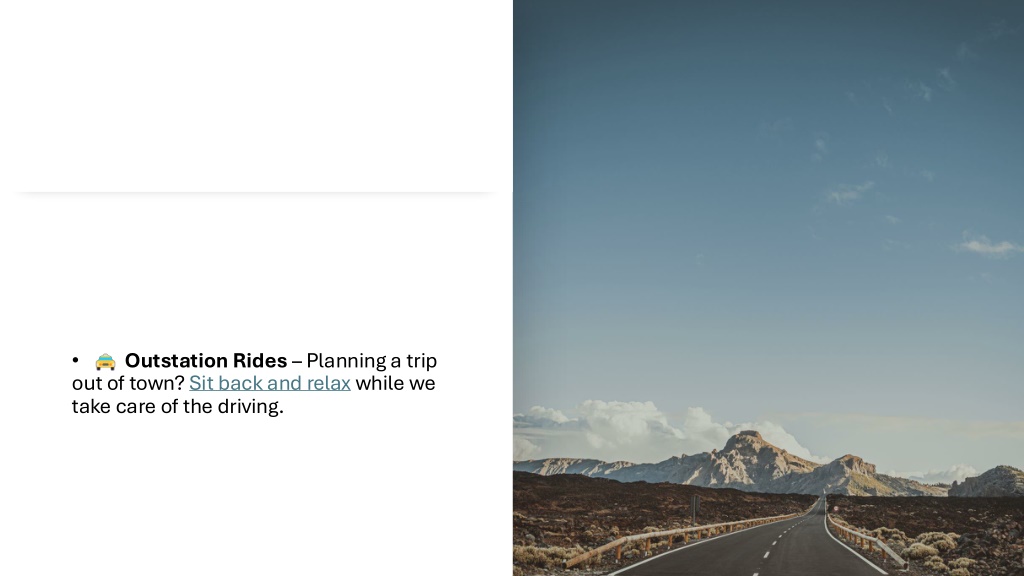Screen dimensions: 1024x576
Task: Click the small red road sign beside road
Action: click(x=835, y=508)
